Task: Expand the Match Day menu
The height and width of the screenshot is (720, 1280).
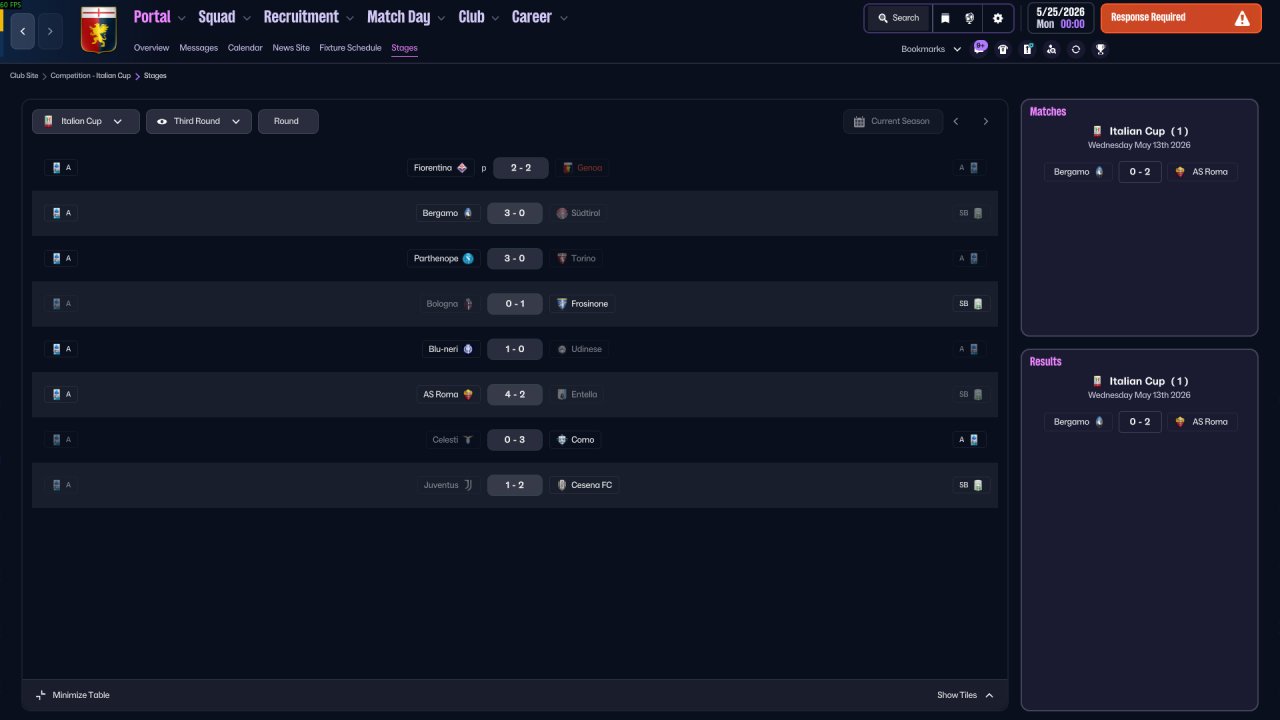Action: [x=407, y=17]
